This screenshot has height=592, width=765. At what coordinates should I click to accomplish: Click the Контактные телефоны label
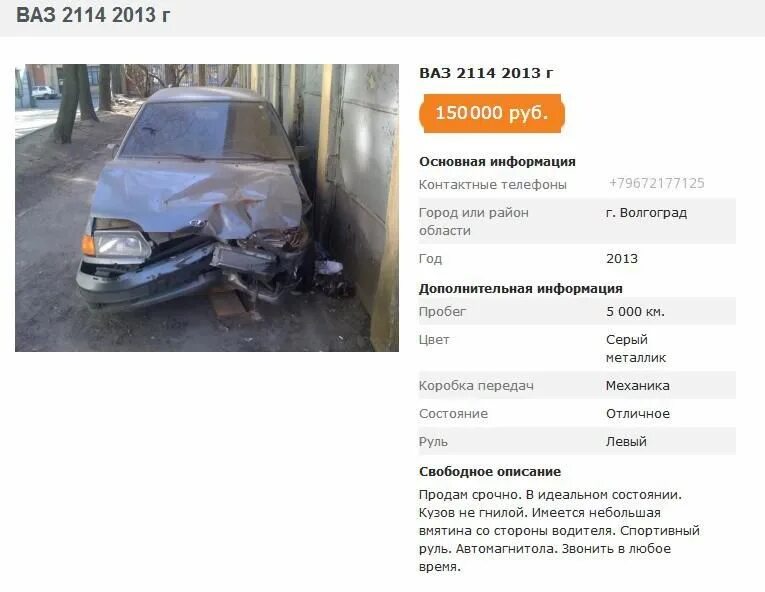(x=493, y=184)
